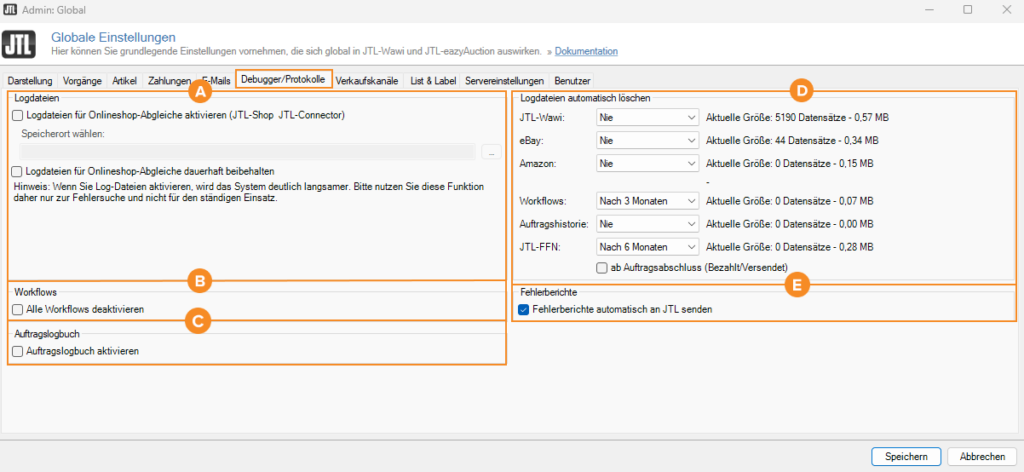This screenshot has width=1024, height=472.
Task: Expand the Auftragshistorie deletion dropdown
Action: [x=648, y=223]
